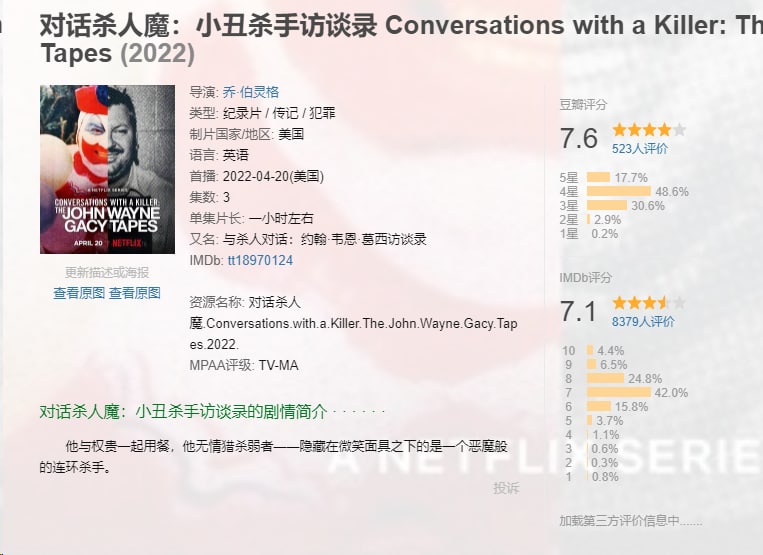Open IMDb link tt18970124

point(260,260)
